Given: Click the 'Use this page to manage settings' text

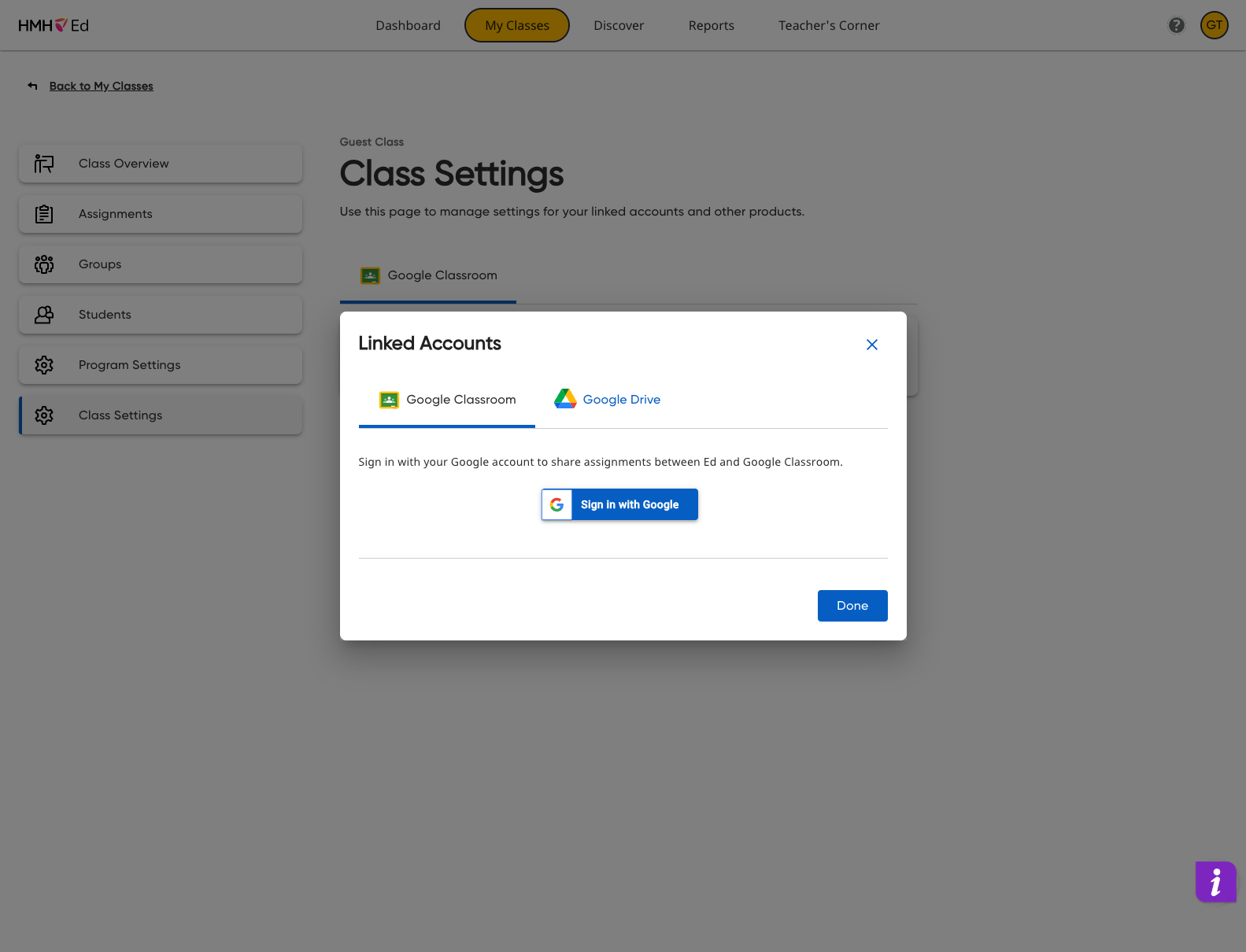Looking at the screenshot, I should [572, 212].
